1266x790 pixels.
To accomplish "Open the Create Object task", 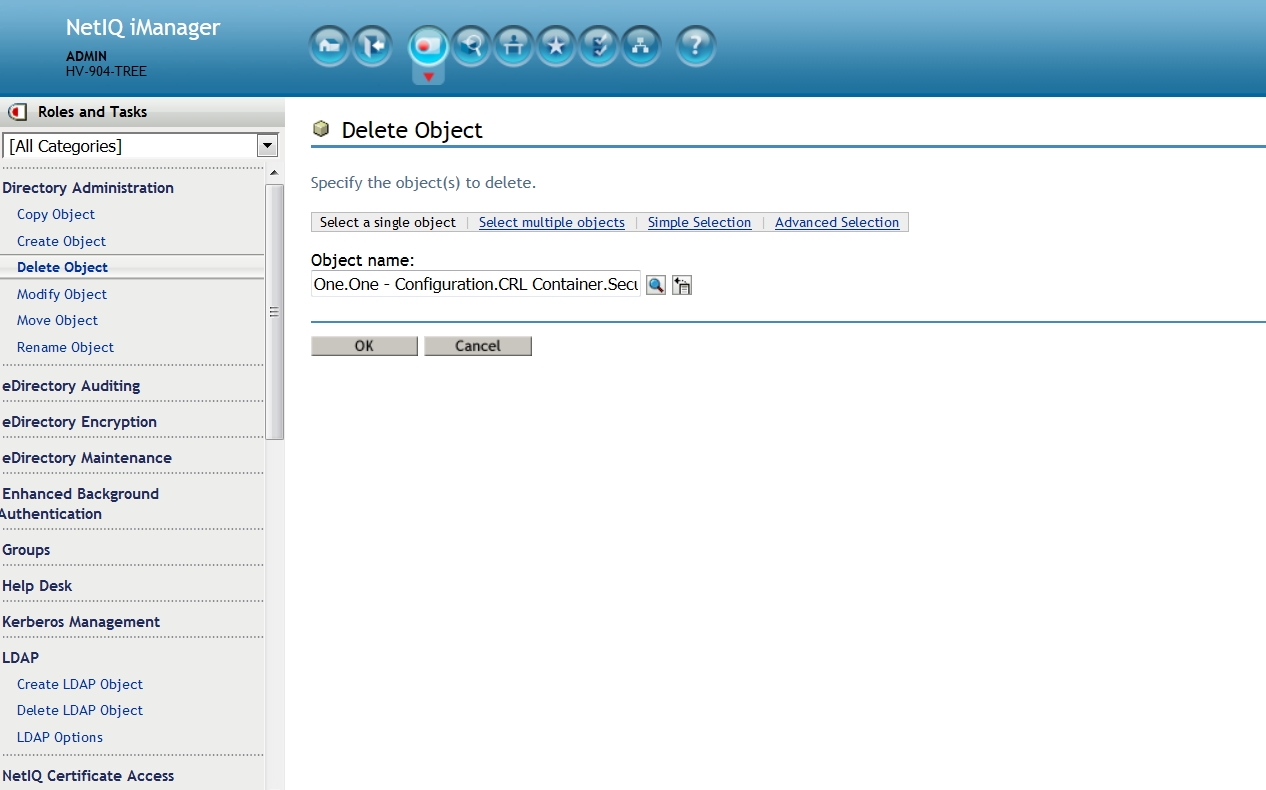I will (x=61, y=241).
